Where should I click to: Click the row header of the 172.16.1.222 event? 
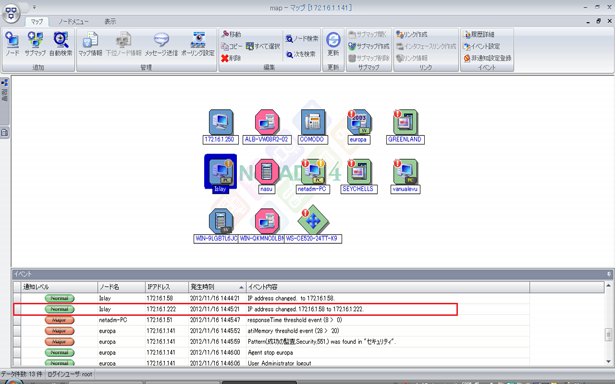(x=17, y=309)
